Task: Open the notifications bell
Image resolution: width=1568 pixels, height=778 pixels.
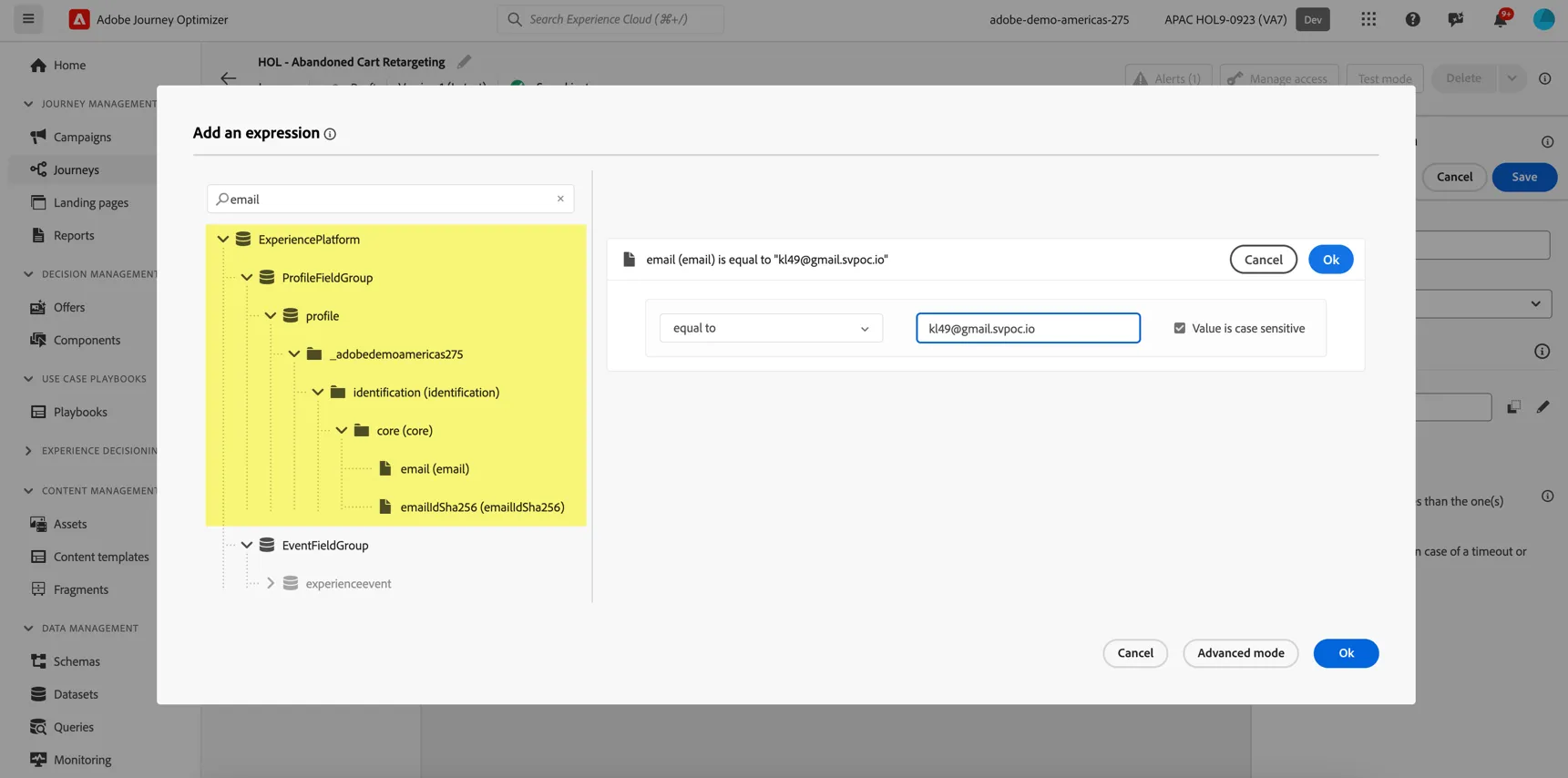Action: [1500, 19]
